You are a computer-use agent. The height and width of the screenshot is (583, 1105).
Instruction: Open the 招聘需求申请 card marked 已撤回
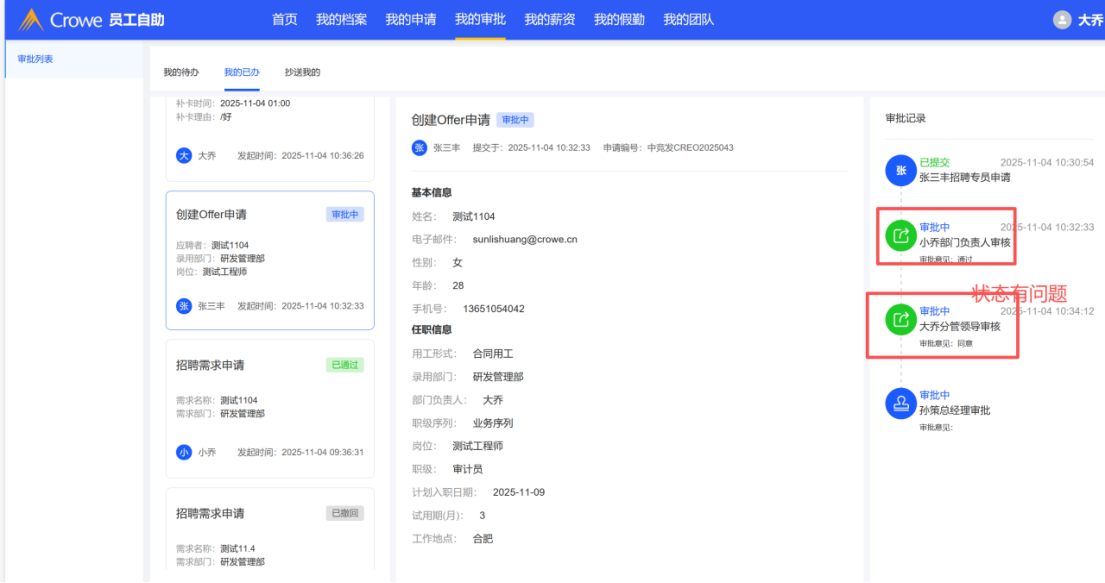(x=270, y=530)
